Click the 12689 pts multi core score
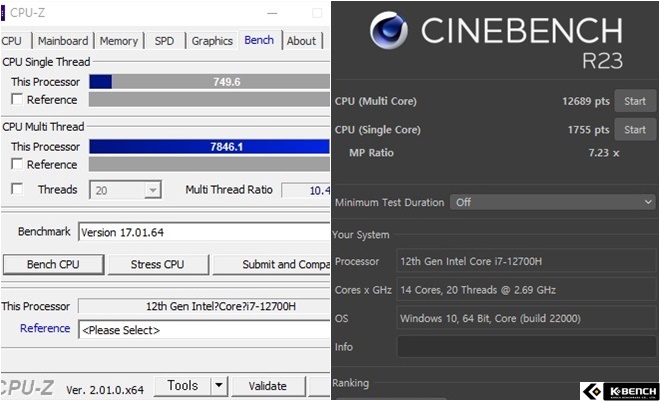Image resolution: width=660 pixels, height=401 pixels. [x=586, y=101]
